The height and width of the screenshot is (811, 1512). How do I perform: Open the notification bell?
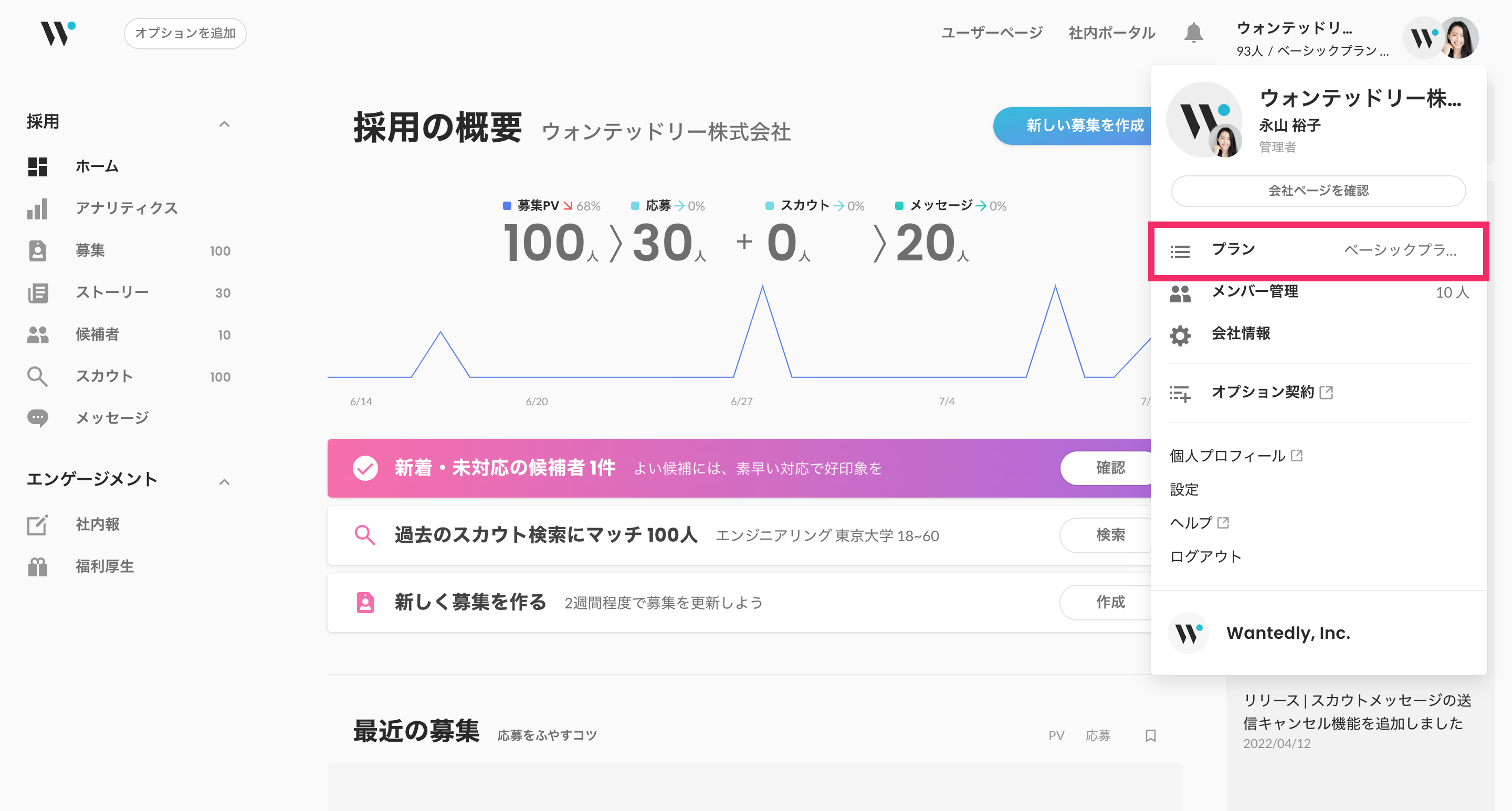[1193, 33]
